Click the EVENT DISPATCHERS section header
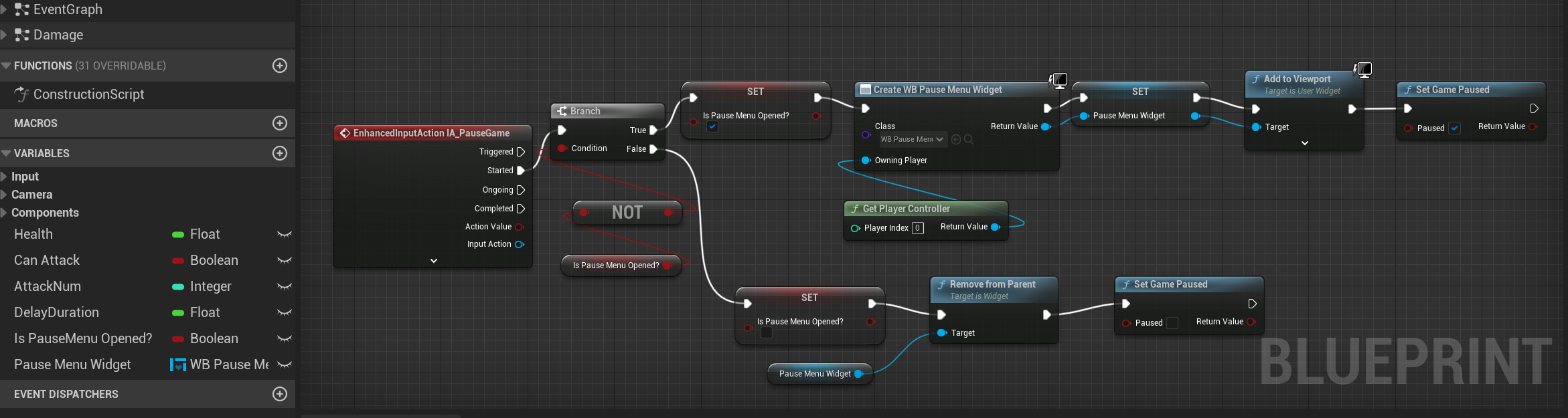 click(147, 394)
